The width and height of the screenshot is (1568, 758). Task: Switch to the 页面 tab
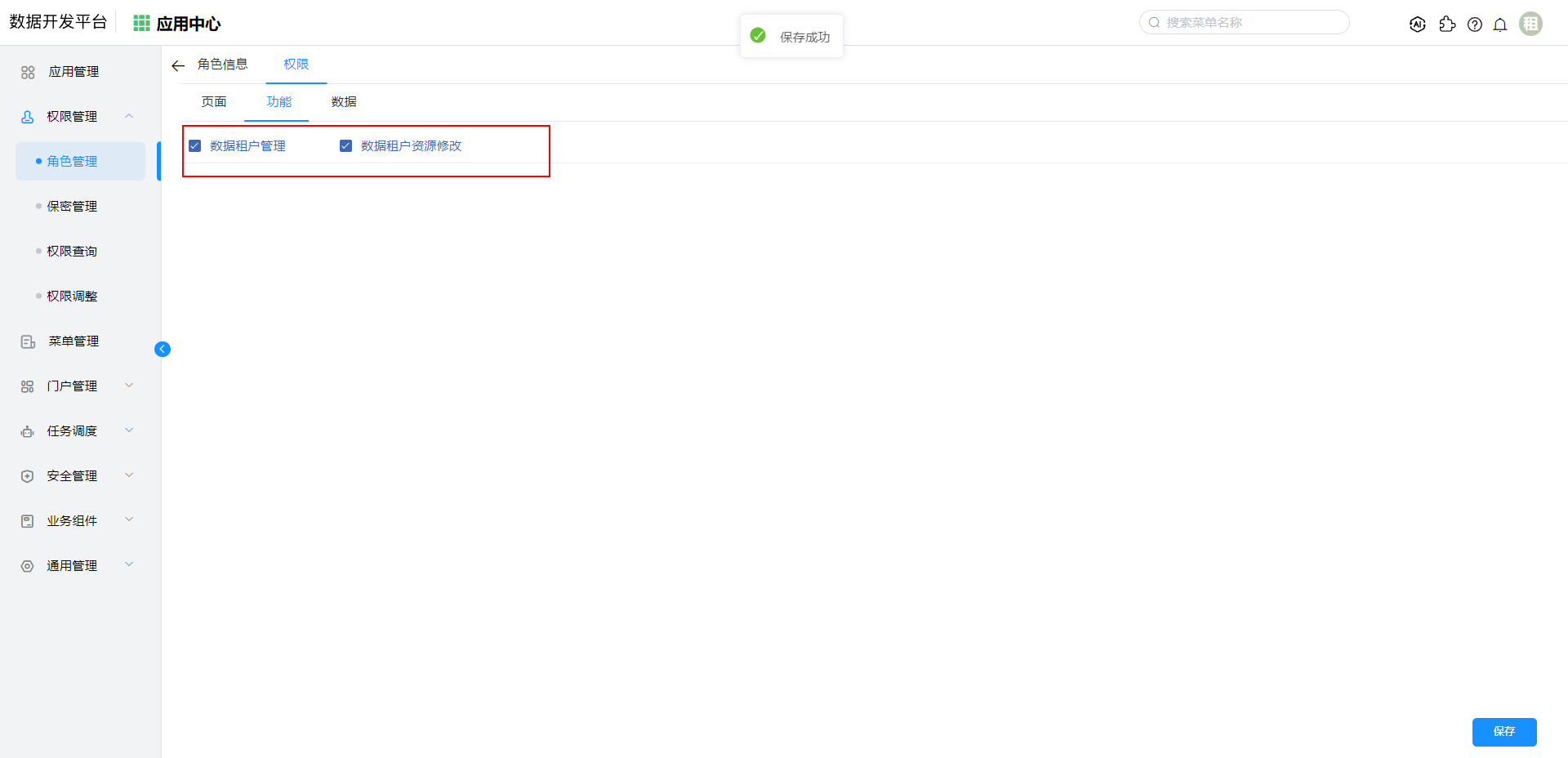click(214, 102)
